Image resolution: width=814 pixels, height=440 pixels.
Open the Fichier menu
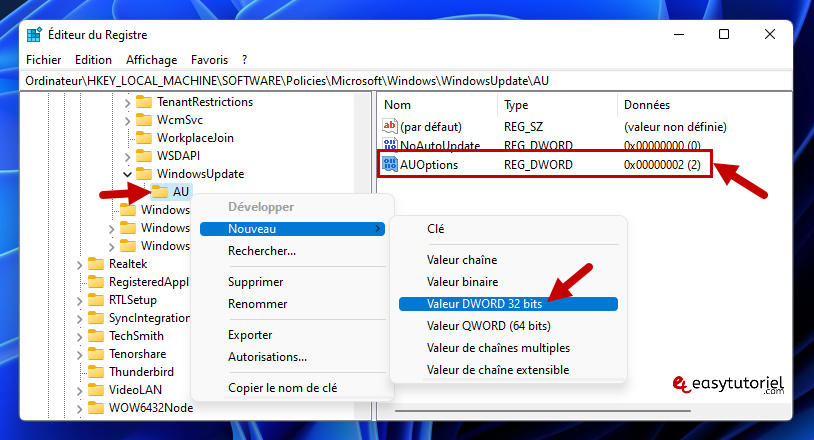44,60
